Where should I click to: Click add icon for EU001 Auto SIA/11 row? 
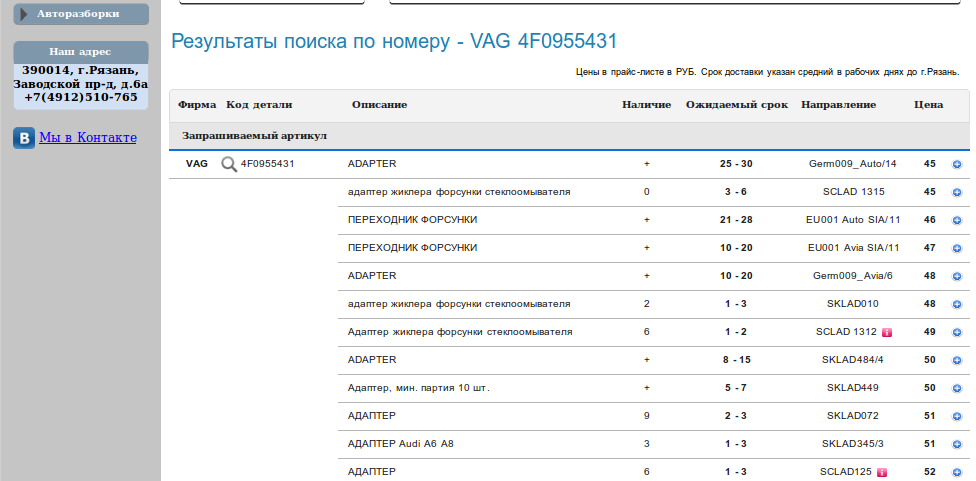pyautogui.click(x=957, y=221)
